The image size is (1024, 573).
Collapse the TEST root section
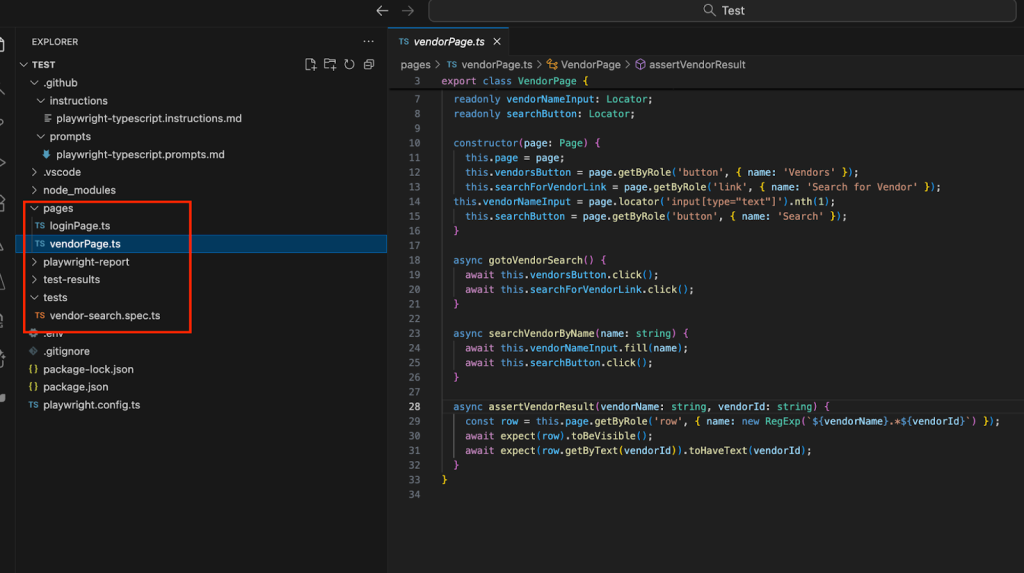click(x=43, y=65)
